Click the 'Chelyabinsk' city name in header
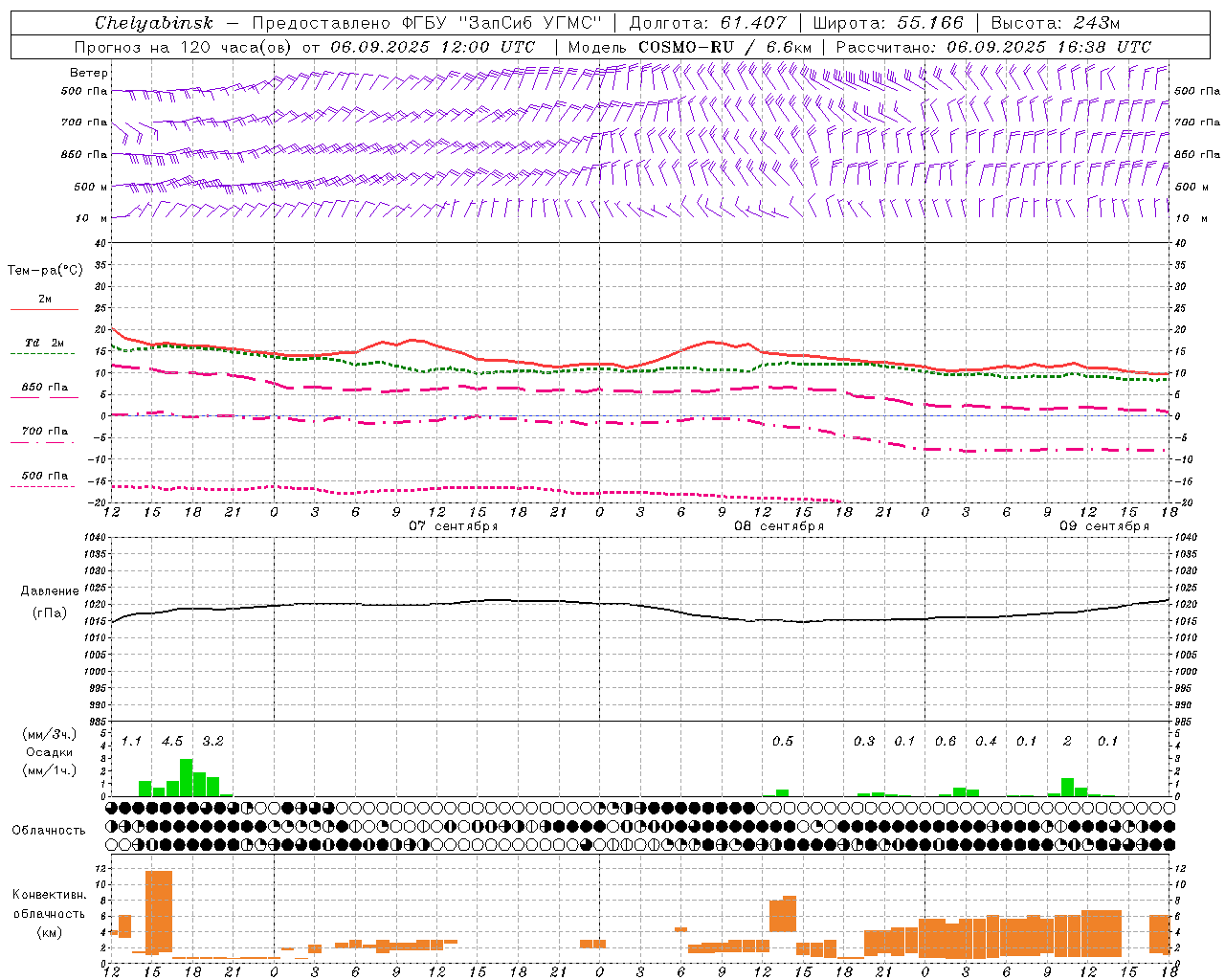The image size is (1225, 980). click(153, 23)
